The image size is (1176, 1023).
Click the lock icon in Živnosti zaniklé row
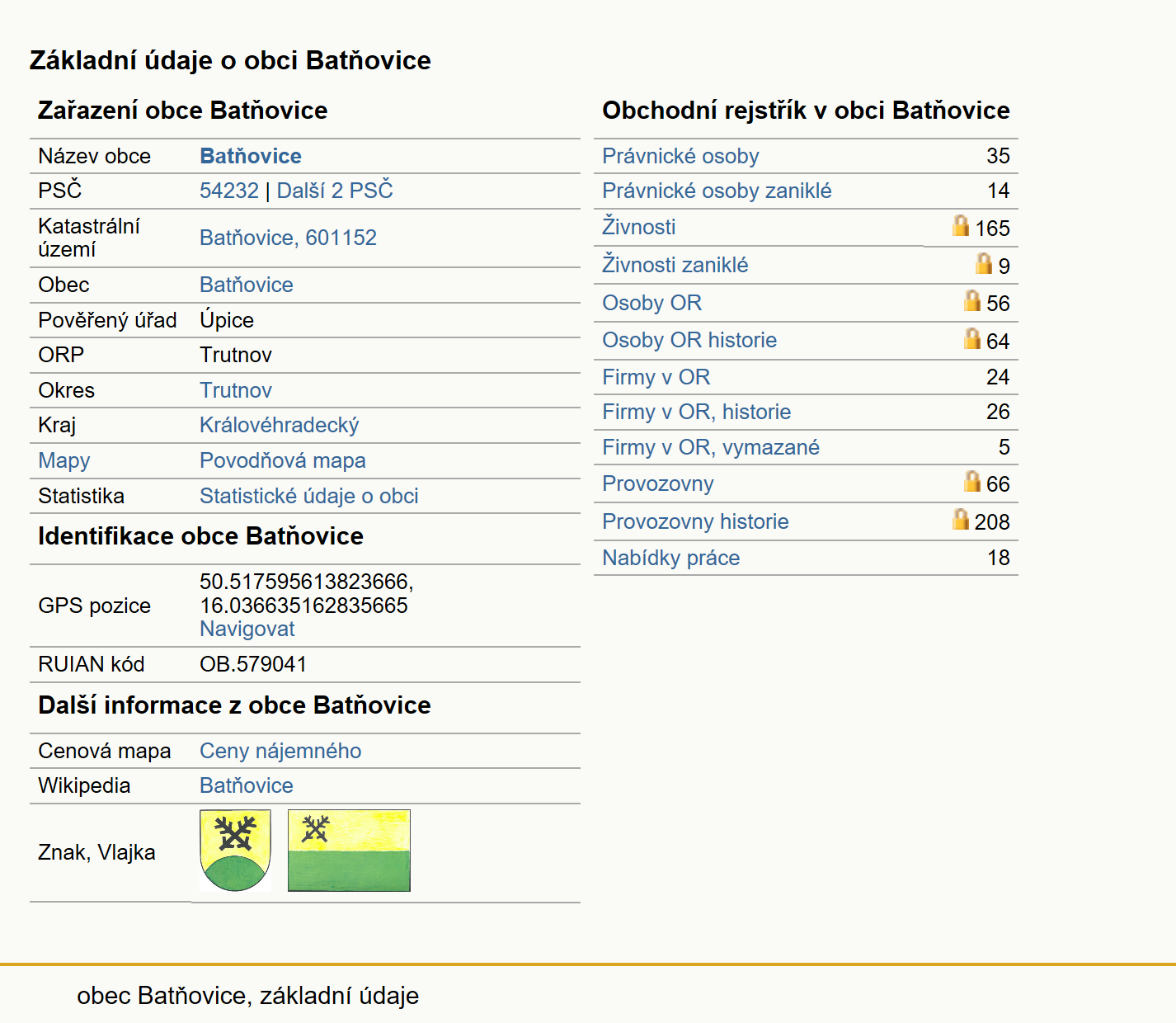point(984,263)
